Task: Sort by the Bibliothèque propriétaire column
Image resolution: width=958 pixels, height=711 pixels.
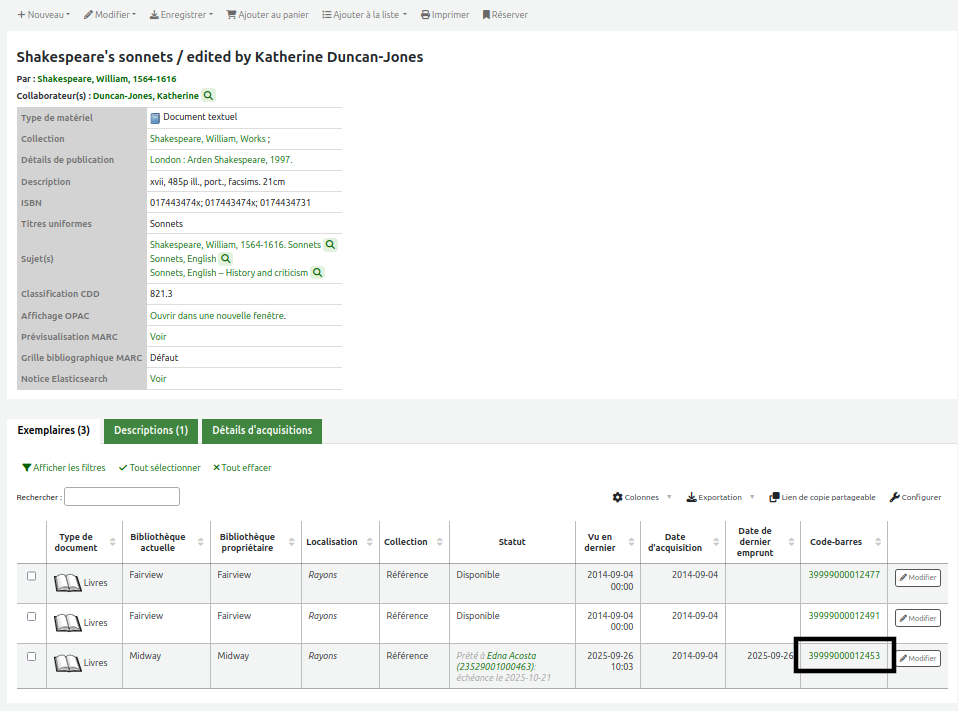Action: (256, 542)
